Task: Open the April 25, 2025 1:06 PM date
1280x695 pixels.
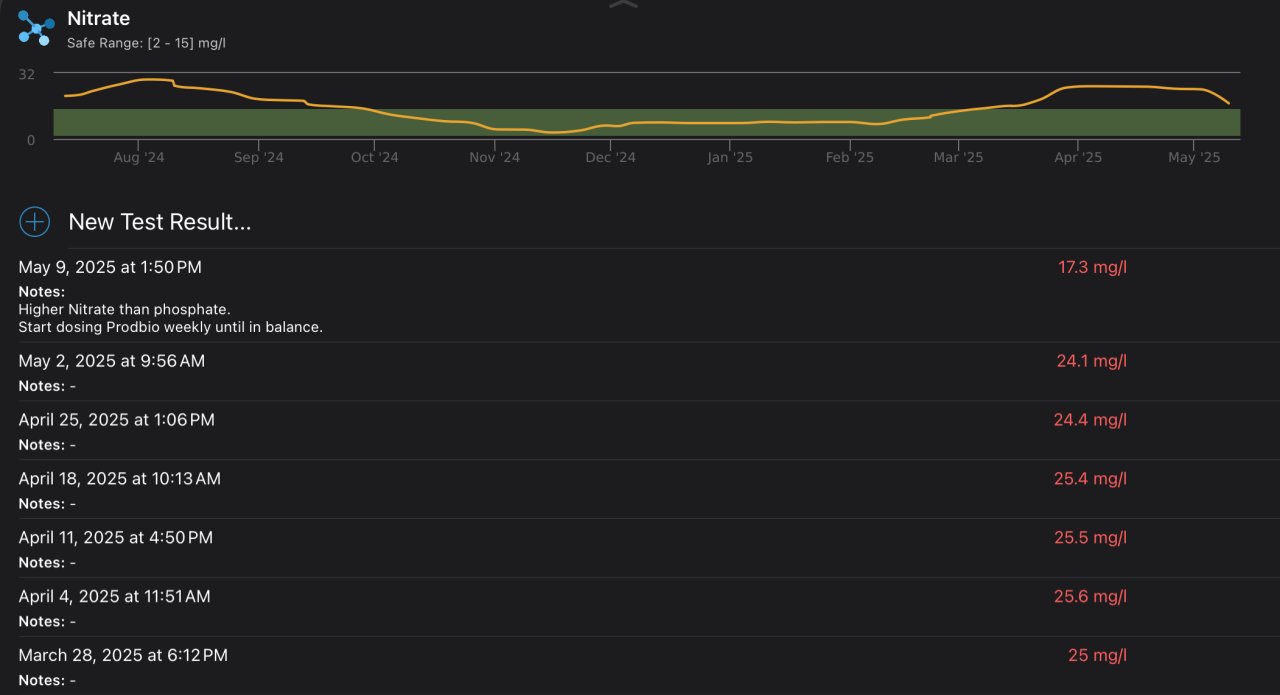Action: coord(116,420)
